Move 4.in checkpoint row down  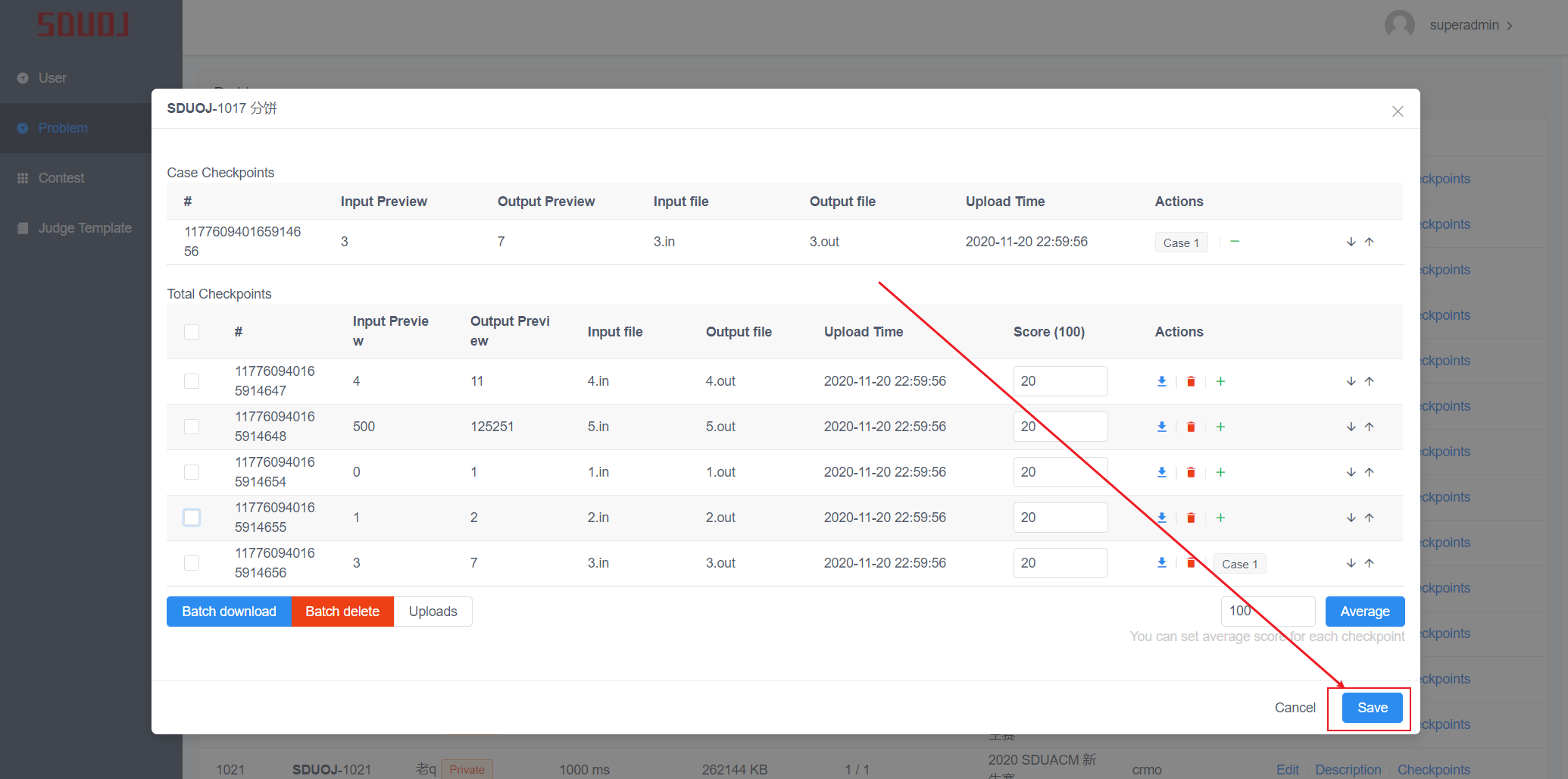click(x=1351, y=381)
